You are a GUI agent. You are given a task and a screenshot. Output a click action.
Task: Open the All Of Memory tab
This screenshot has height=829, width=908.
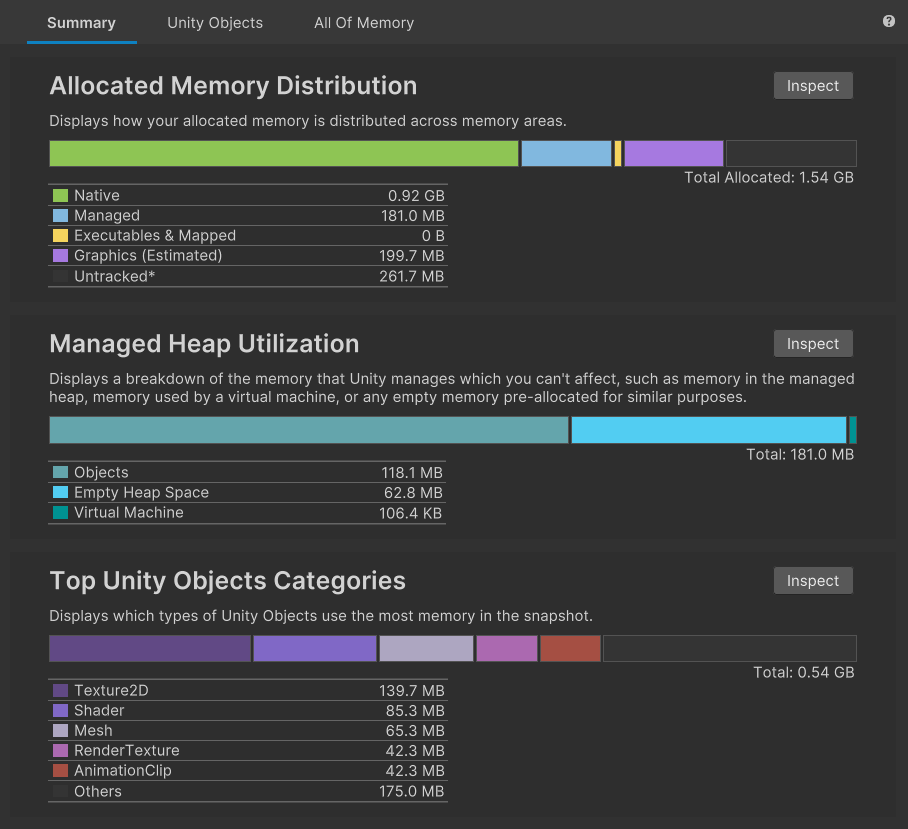click(364, 22)
